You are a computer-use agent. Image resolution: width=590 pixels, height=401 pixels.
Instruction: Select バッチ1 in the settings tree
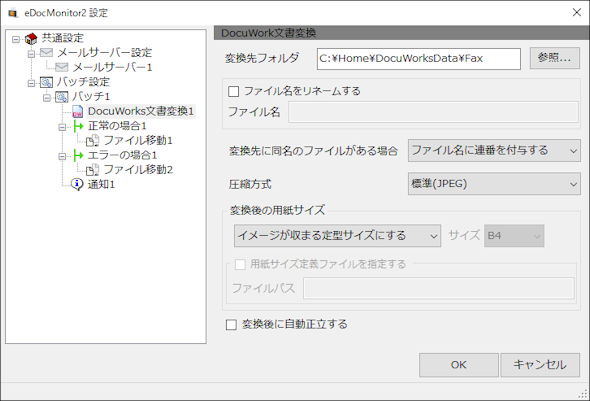pos(91,97)
